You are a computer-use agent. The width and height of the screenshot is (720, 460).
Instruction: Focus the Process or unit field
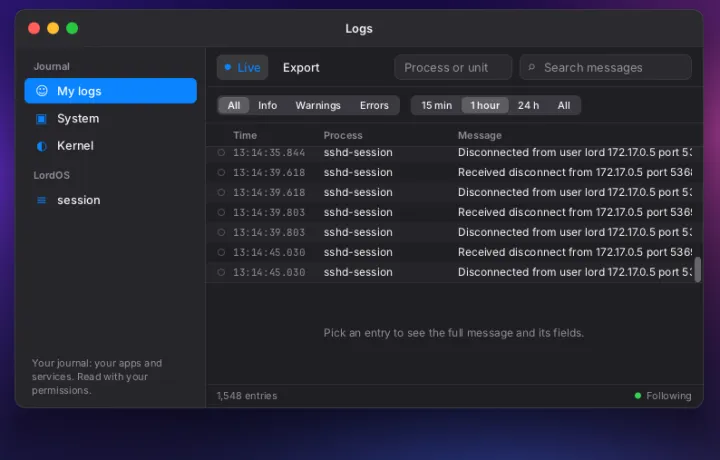(x=453, y=67)
